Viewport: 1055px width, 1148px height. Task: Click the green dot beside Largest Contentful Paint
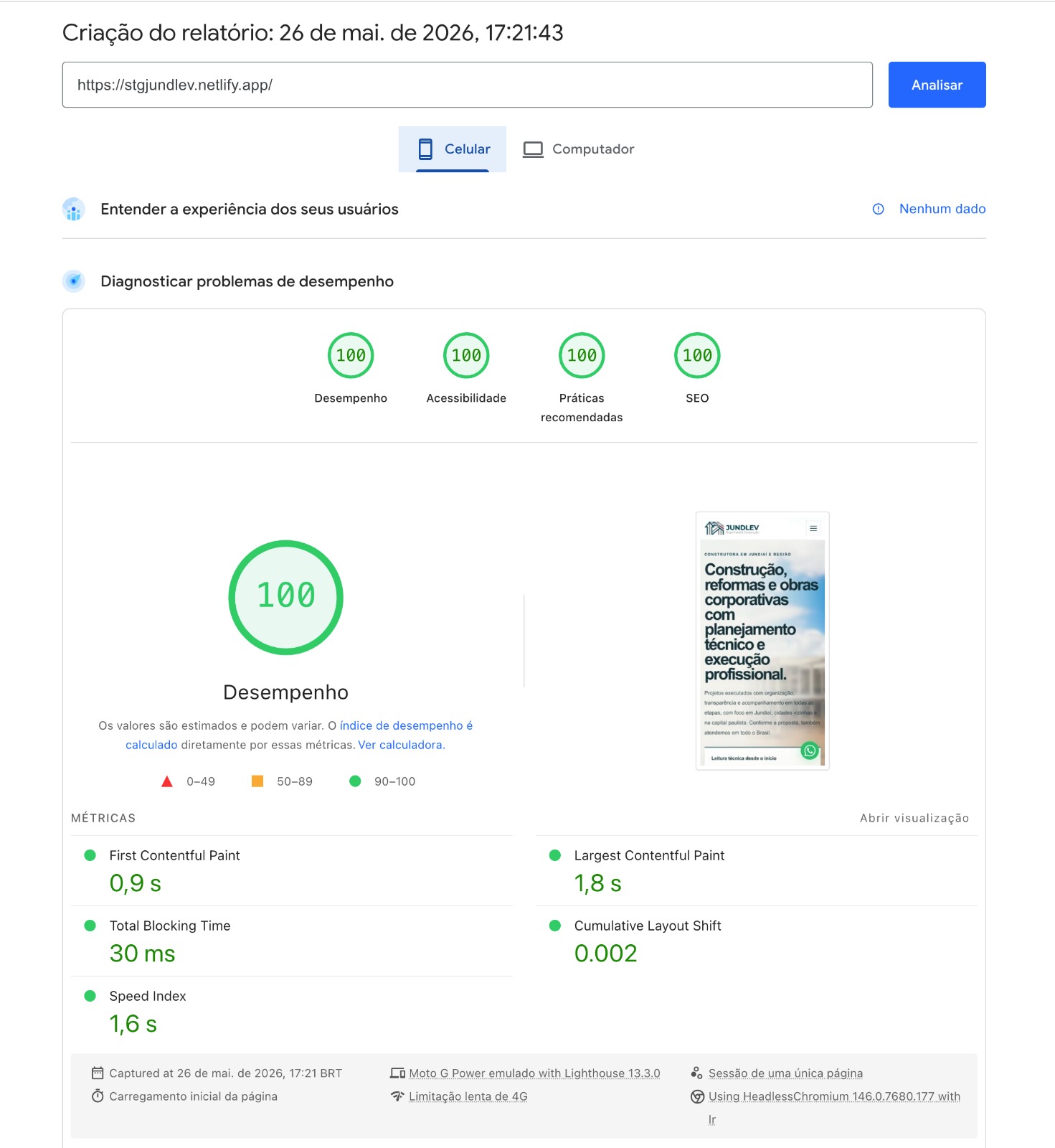(x=555, y=855)
